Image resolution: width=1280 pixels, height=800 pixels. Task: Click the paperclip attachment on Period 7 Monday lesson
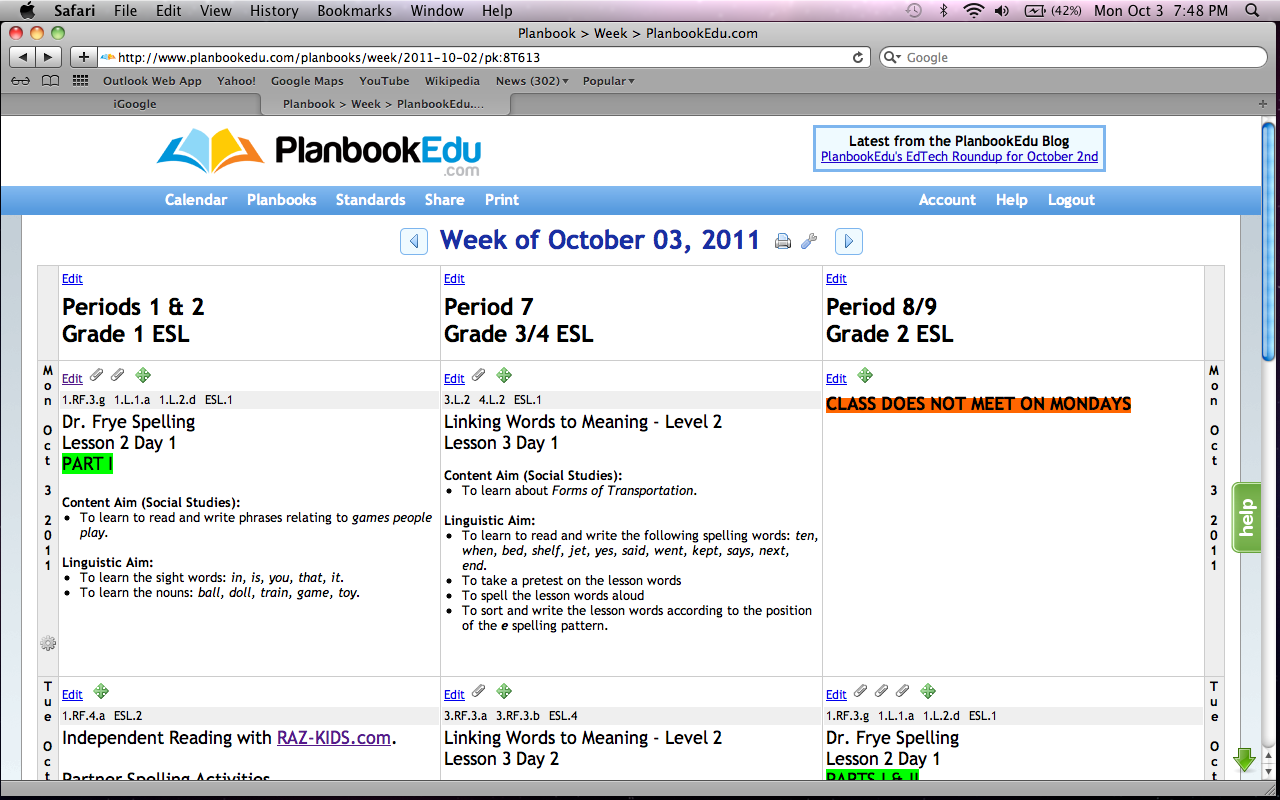pyautogui.click(x=478, y=375)
